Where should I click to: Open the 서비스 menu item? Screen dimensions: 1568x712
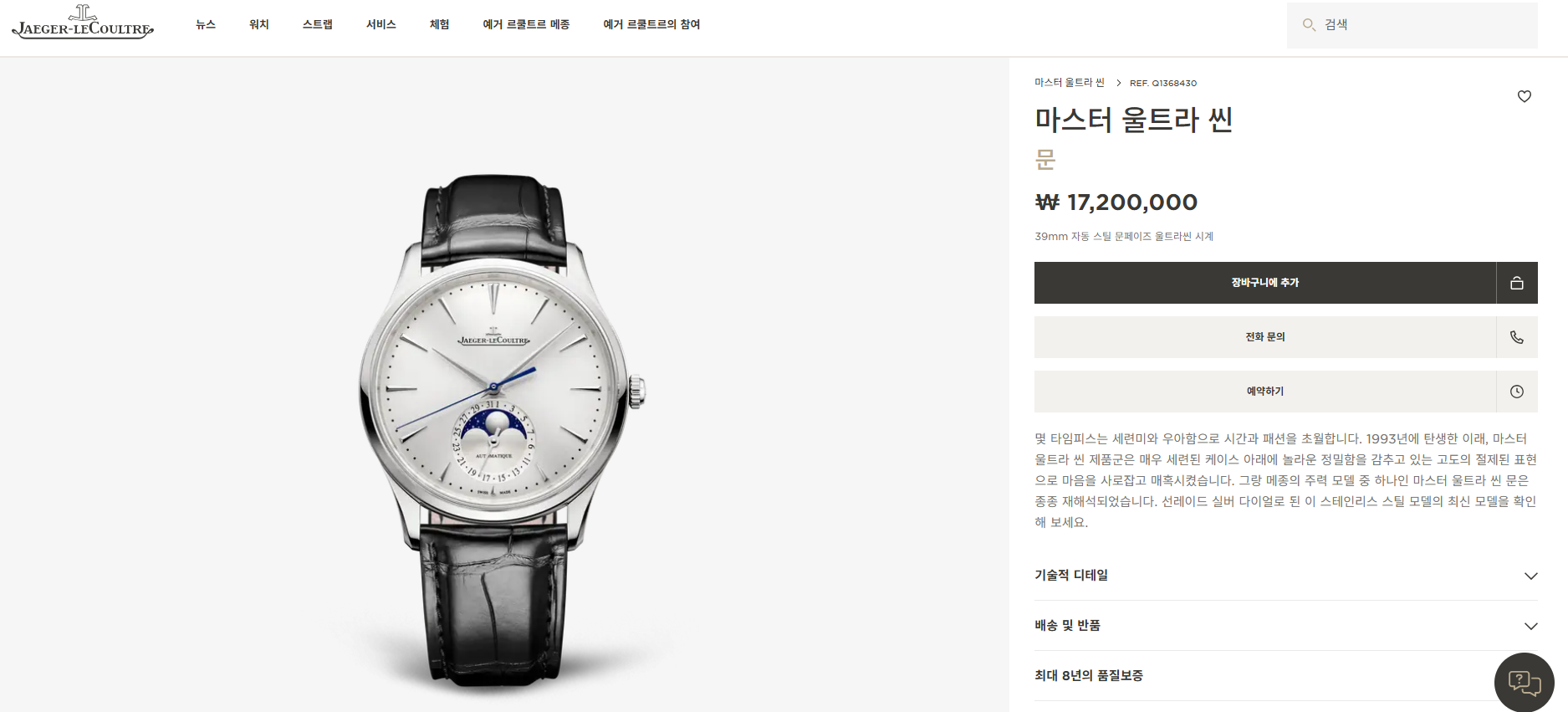click(x=381, y=24)
